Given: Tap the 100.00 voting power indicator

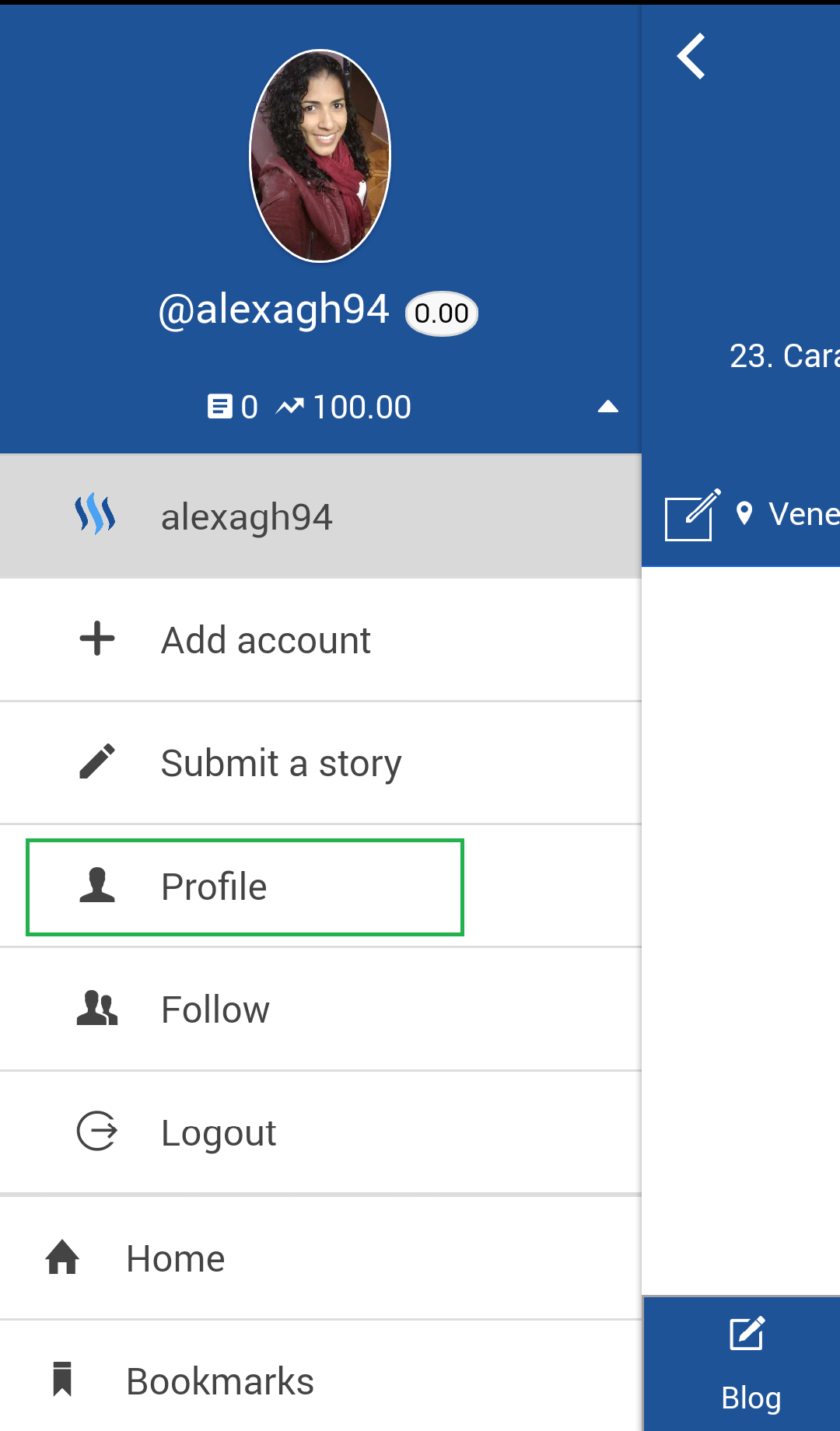Looking at the screenshot, I should tap(344, 407).
